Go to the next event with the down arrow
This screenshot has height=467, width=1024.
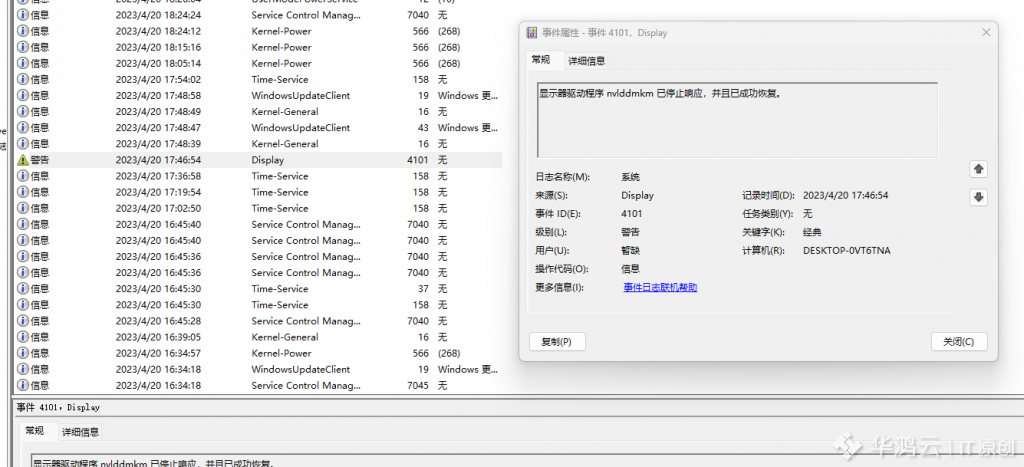(x=978, y=197)
